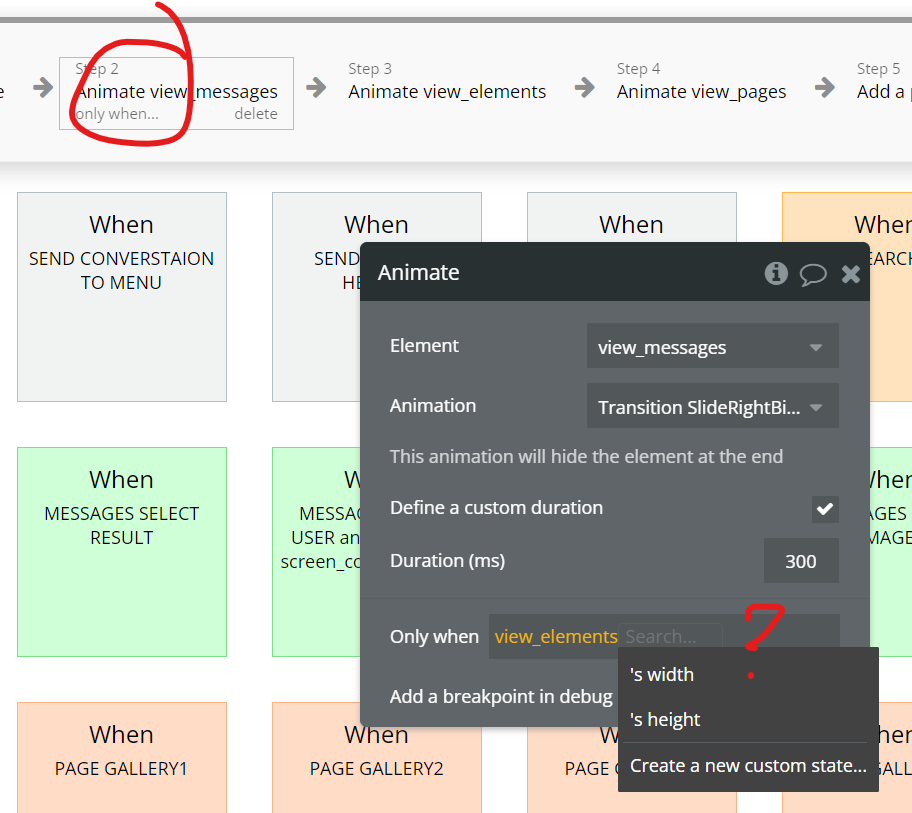This screenshot has height=813, width=912.
Task: Choose 's width option
Action: [747, 675]
